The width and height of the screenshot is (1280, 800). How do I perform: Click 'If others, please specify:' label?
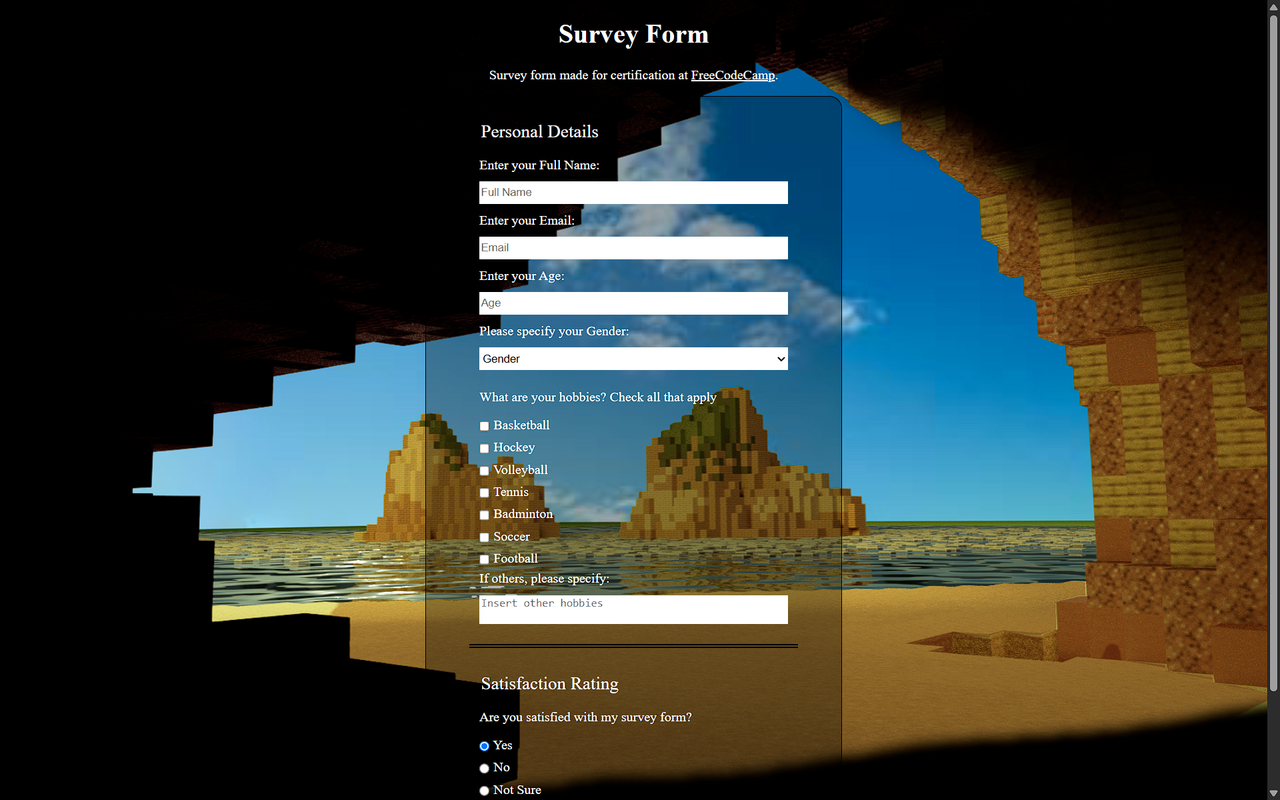coord(544,579)
